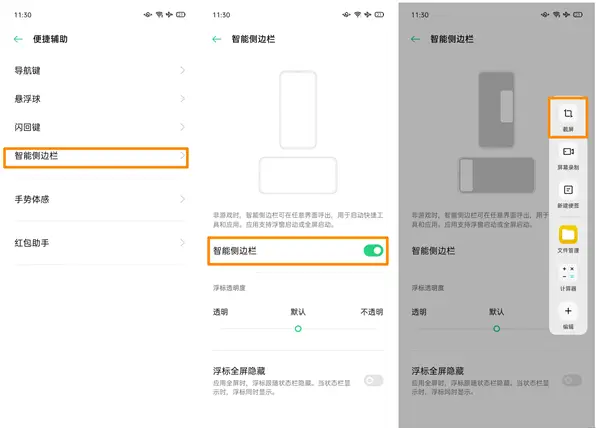Expand the 闪回键 chevron

(182, 127)
